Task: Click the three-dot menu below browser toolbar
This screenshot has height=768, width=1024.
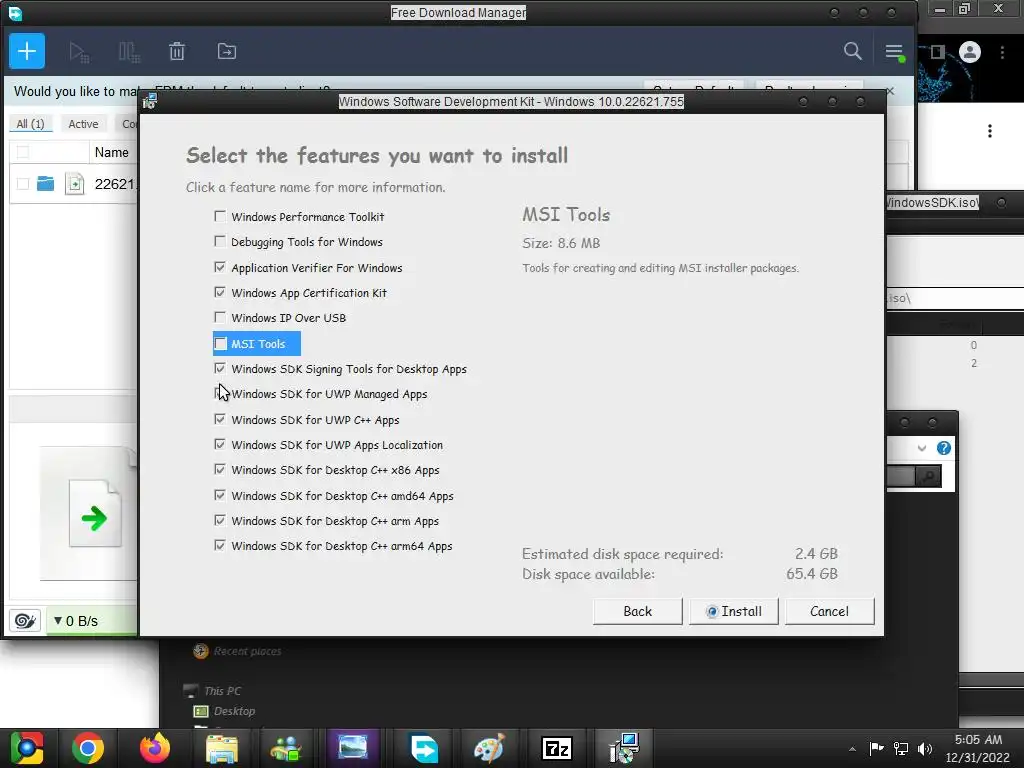Action: 990,131
